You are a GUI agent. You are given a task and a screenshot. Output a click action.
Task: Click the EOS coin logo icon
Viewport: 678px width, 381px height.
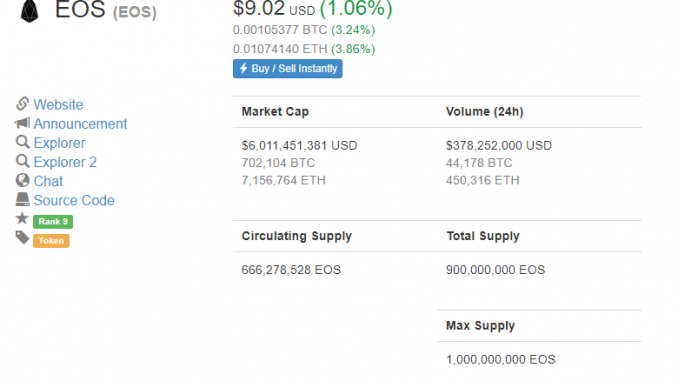point(29,11)
